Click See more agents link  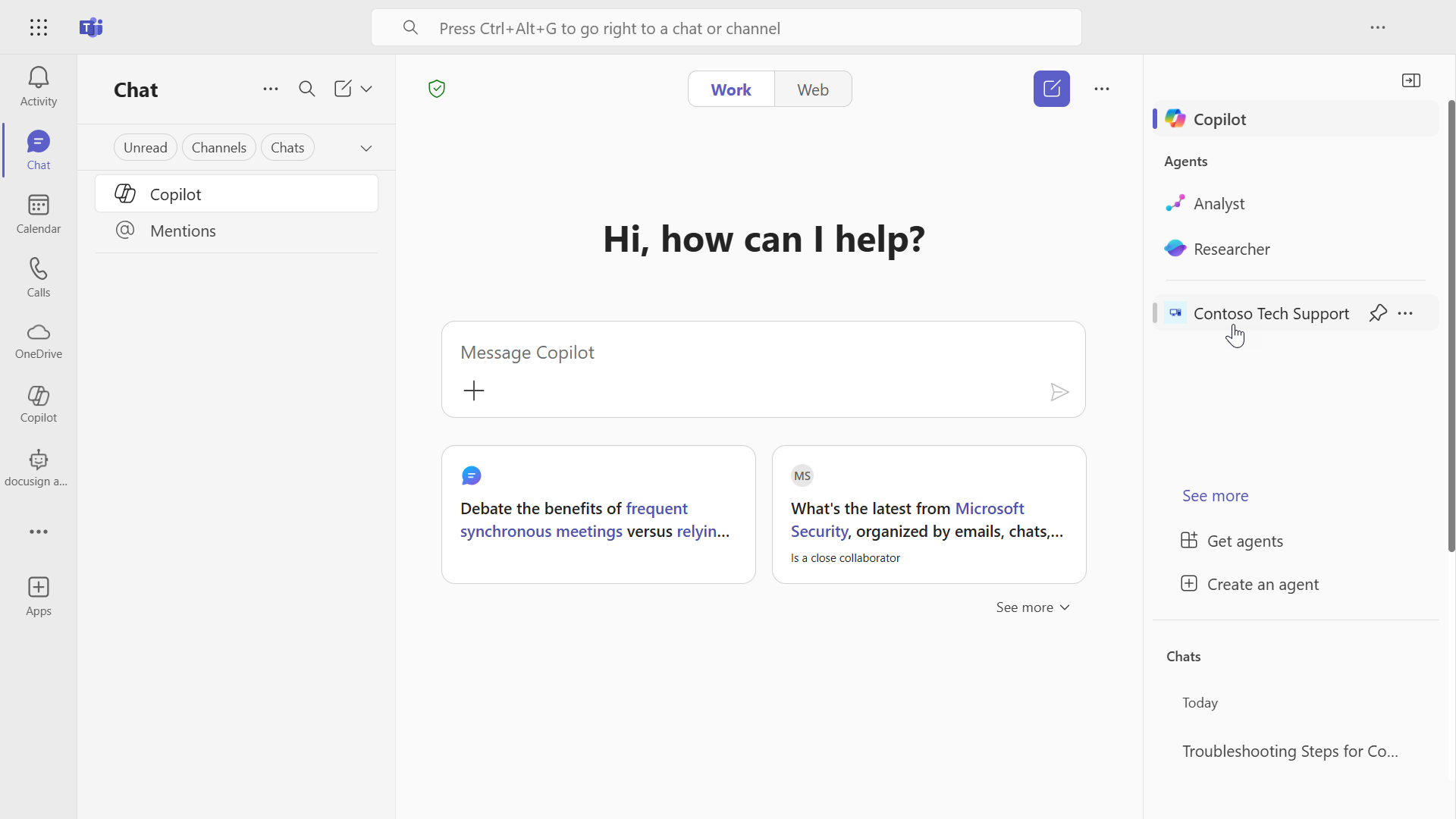point(1215,495)
